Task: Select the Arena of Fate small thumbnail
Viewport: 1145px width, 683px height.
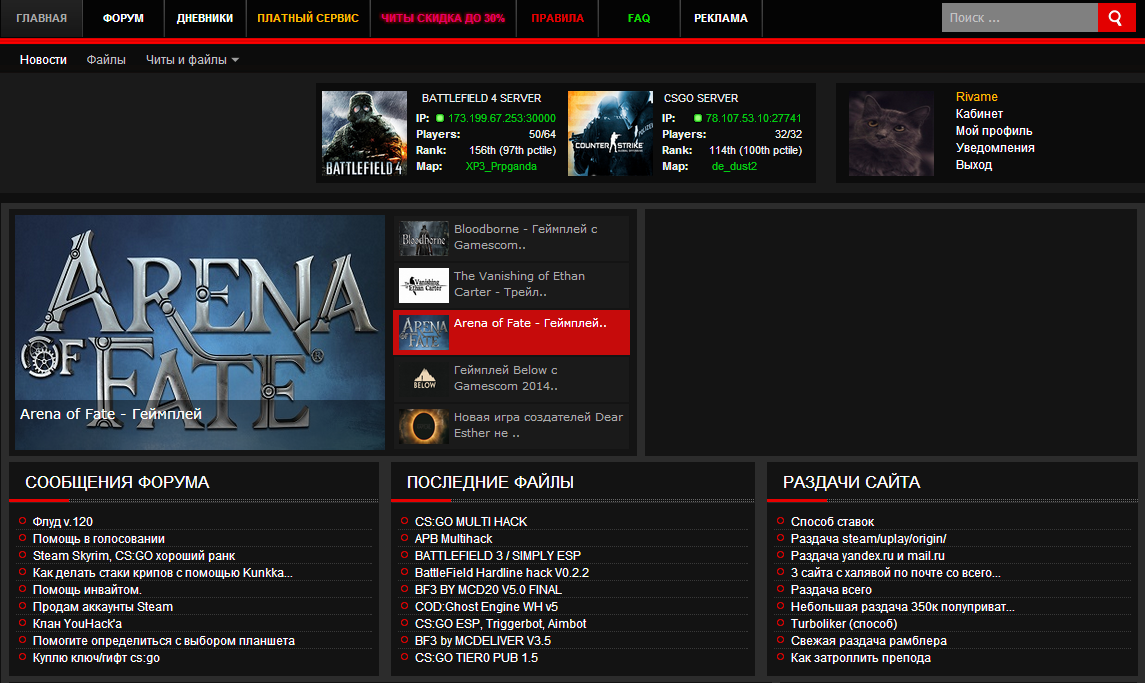Action: tap(424, 332)
